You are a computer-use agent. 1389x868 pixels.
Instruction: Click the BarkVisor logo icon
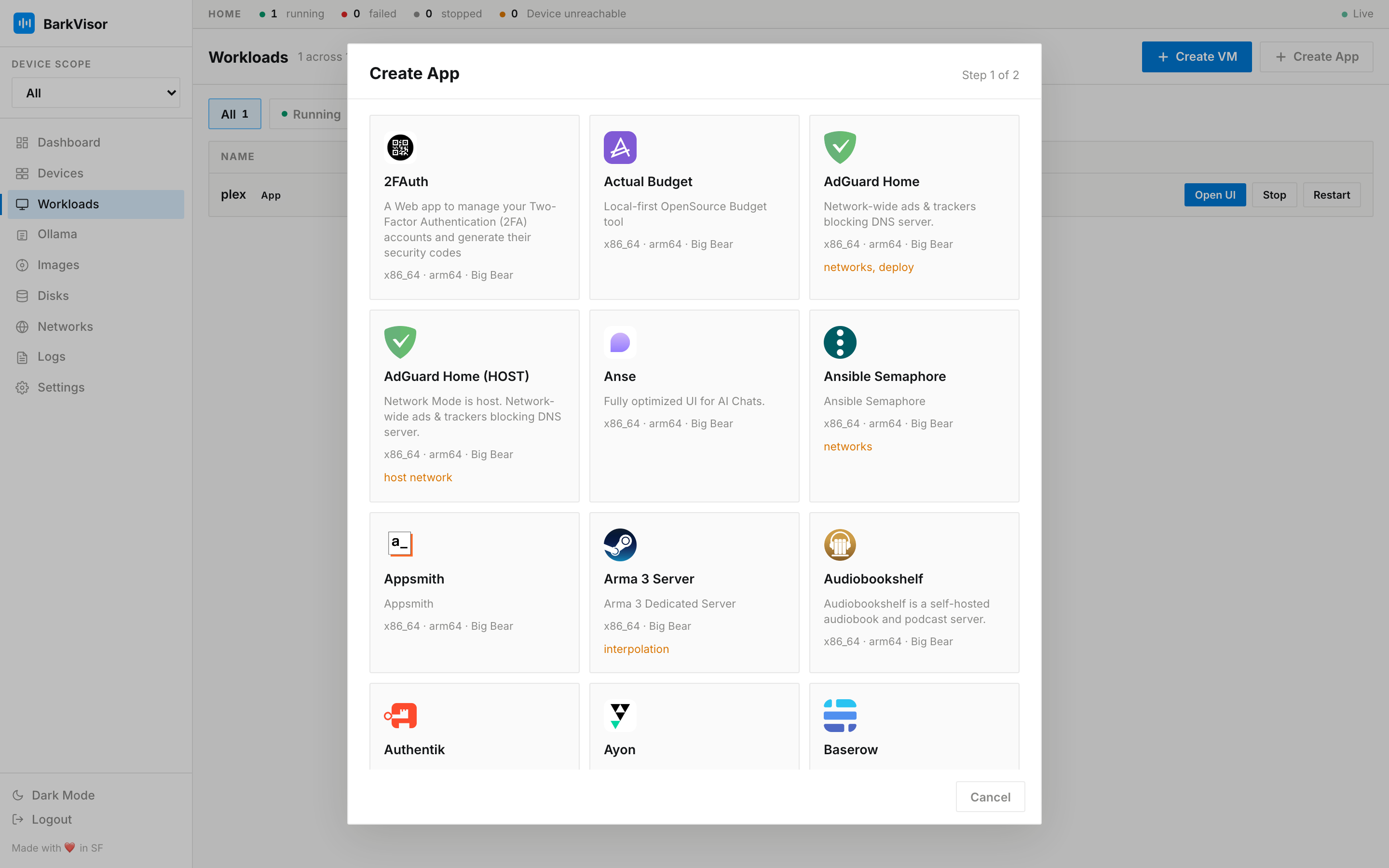tap(24, 24)
